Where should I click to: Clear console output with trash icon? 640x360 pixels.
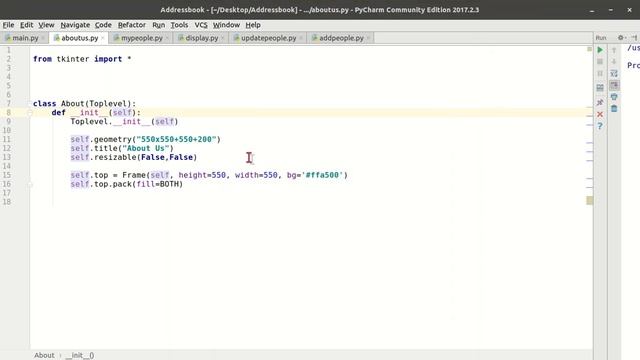pyautogui.click(x=614, y=109)
